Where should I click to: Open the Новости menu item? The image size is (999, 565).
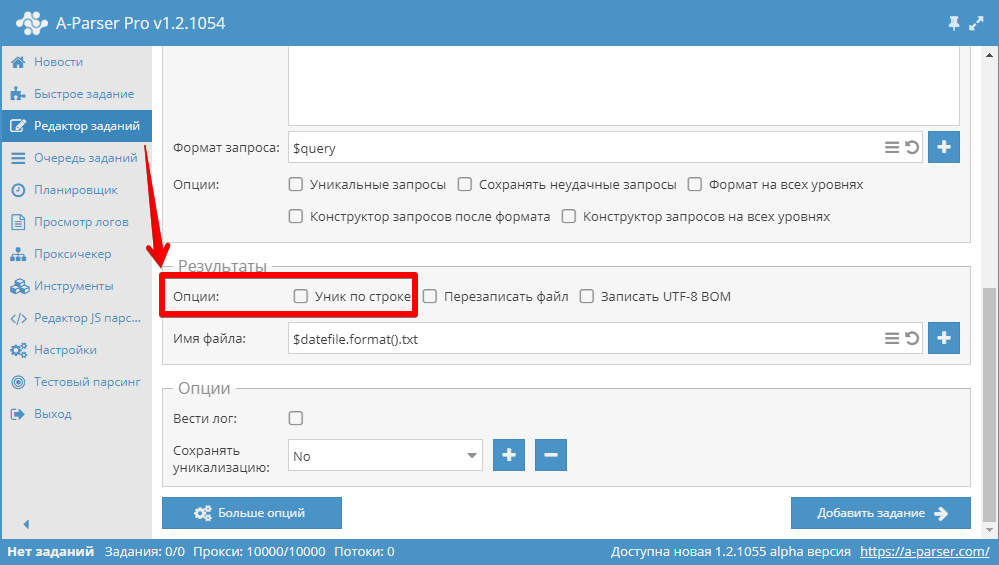[76, 62]
